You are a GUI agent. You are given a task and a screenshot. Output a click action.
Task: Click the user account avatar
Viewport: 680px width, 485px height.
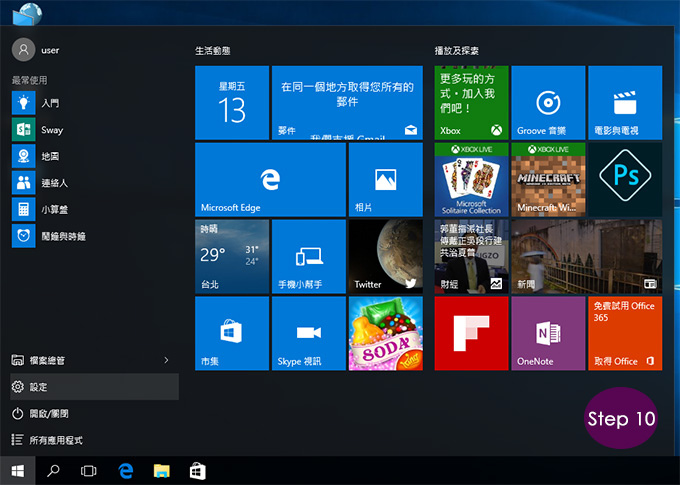point(23,50)
